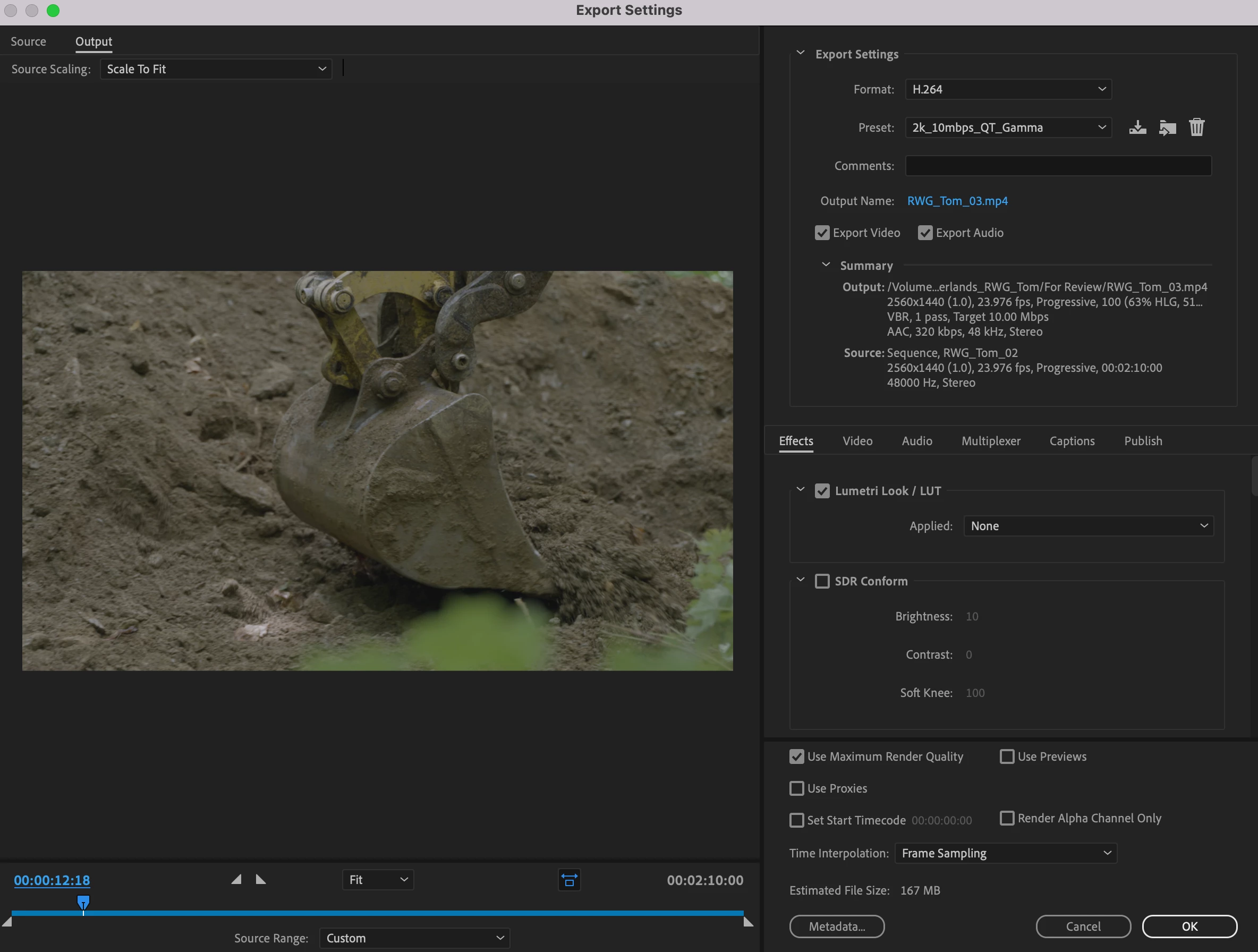Image resolution: width=1258 pixels, height=952 pixels.
Task: Click the Delete Preset trash icon
Action: click(1196, 127)
